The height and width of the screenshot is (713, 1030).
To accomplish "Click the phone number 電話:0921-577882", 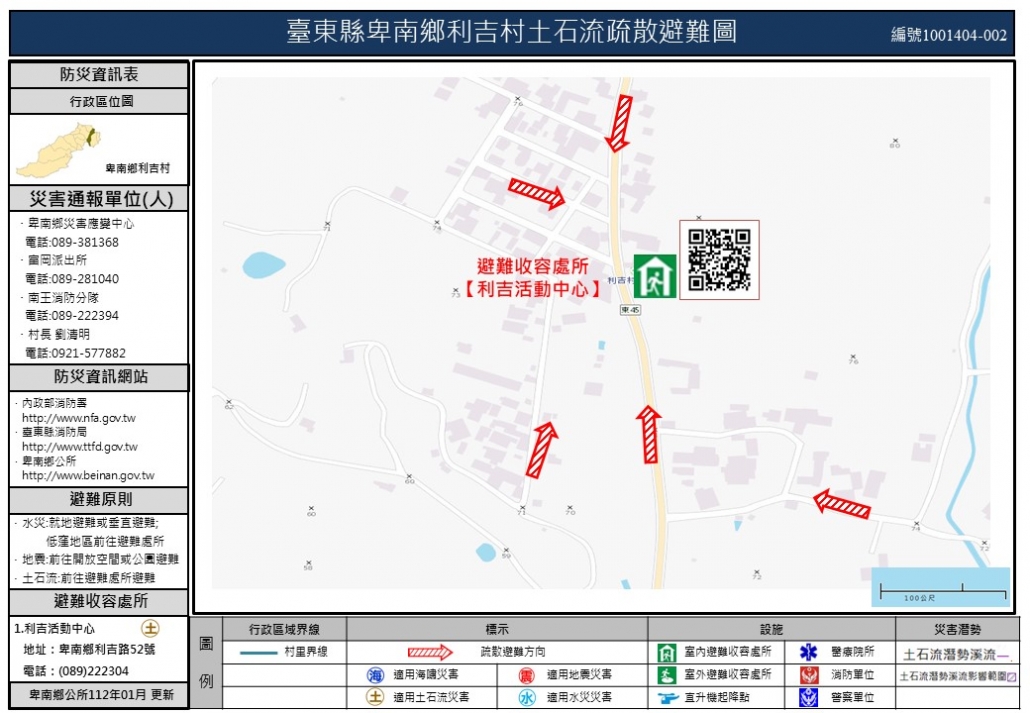I will click(x=75, y=353).
